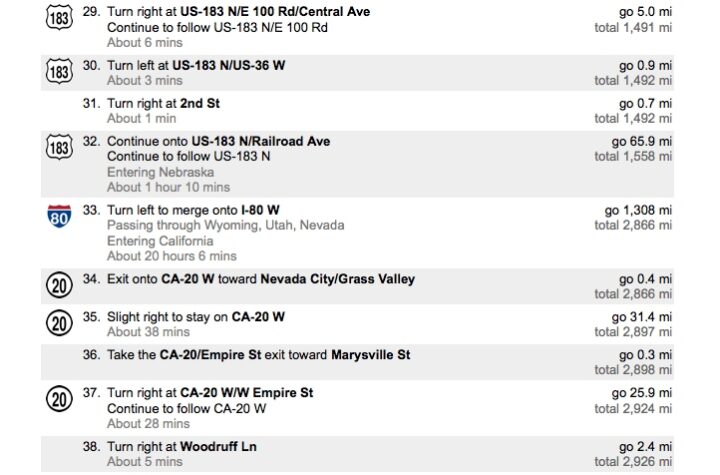
Task: Select step 31 Turn right at 2nd St
Action: click(x=357, y=111)
